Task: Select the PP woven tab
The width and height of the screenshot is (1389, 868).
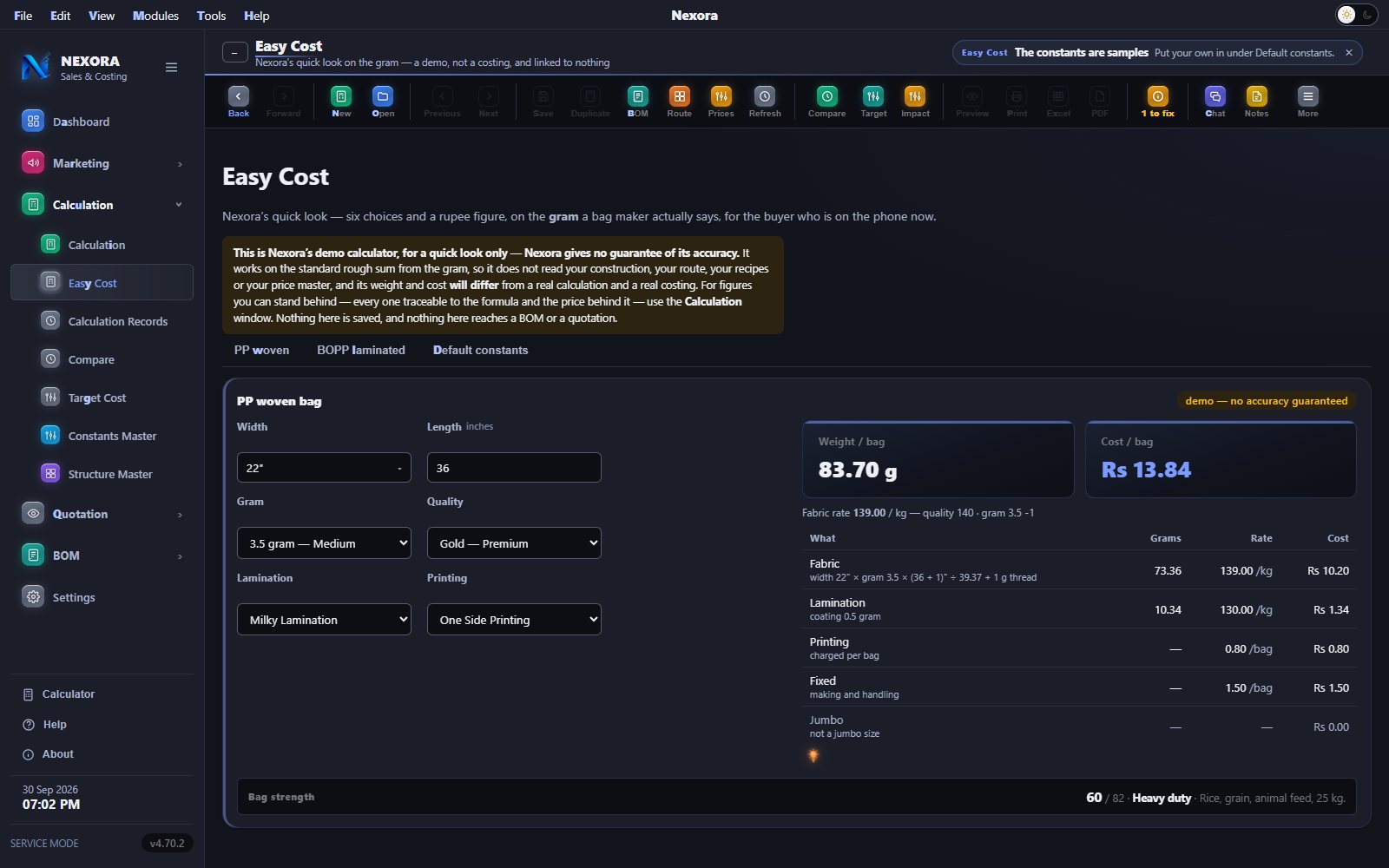Action: [x=261, y=350]
